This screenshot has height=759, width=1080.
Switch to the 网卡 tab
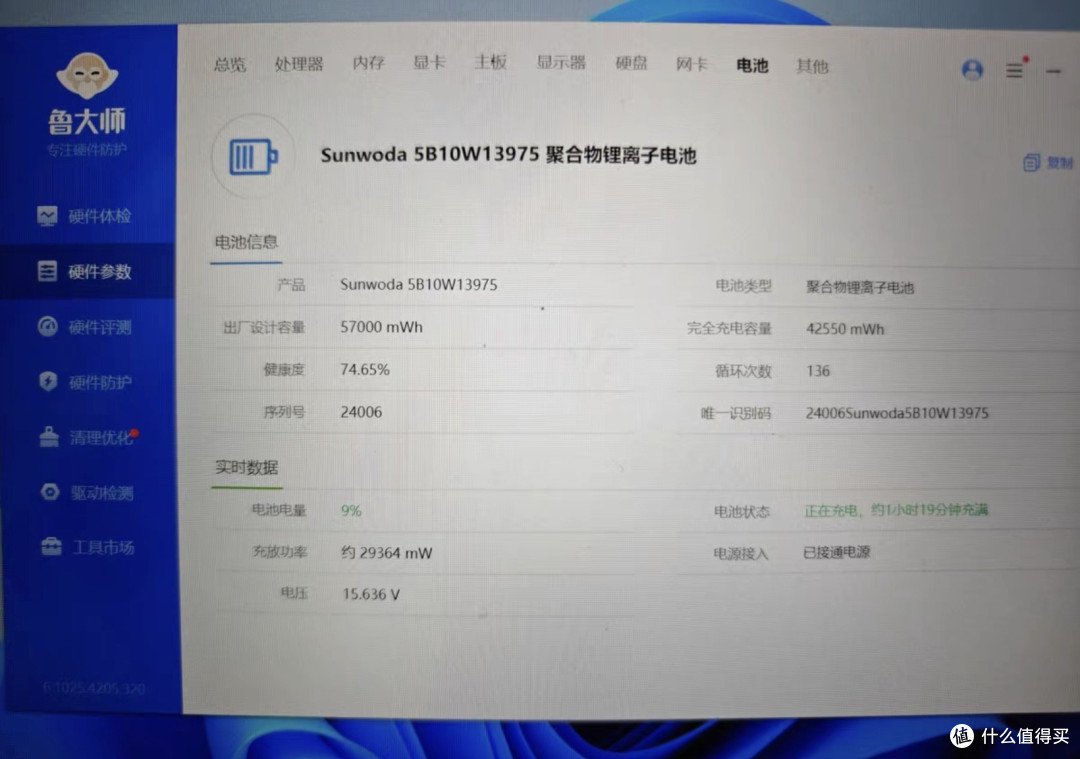point(692,65)
